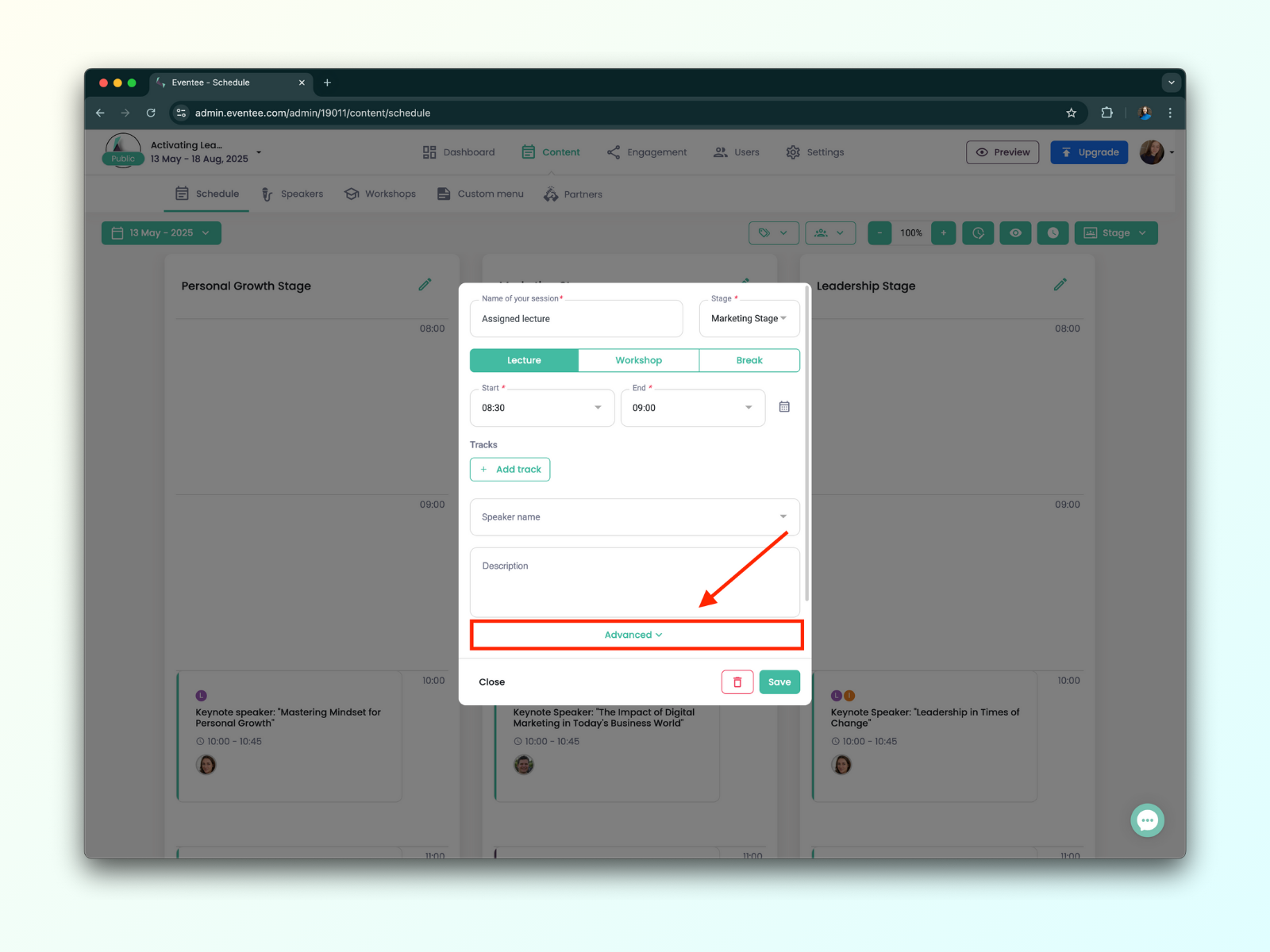1270x952 pixels.
Task: Zoom in with the plus button
Action: (943, 232)
